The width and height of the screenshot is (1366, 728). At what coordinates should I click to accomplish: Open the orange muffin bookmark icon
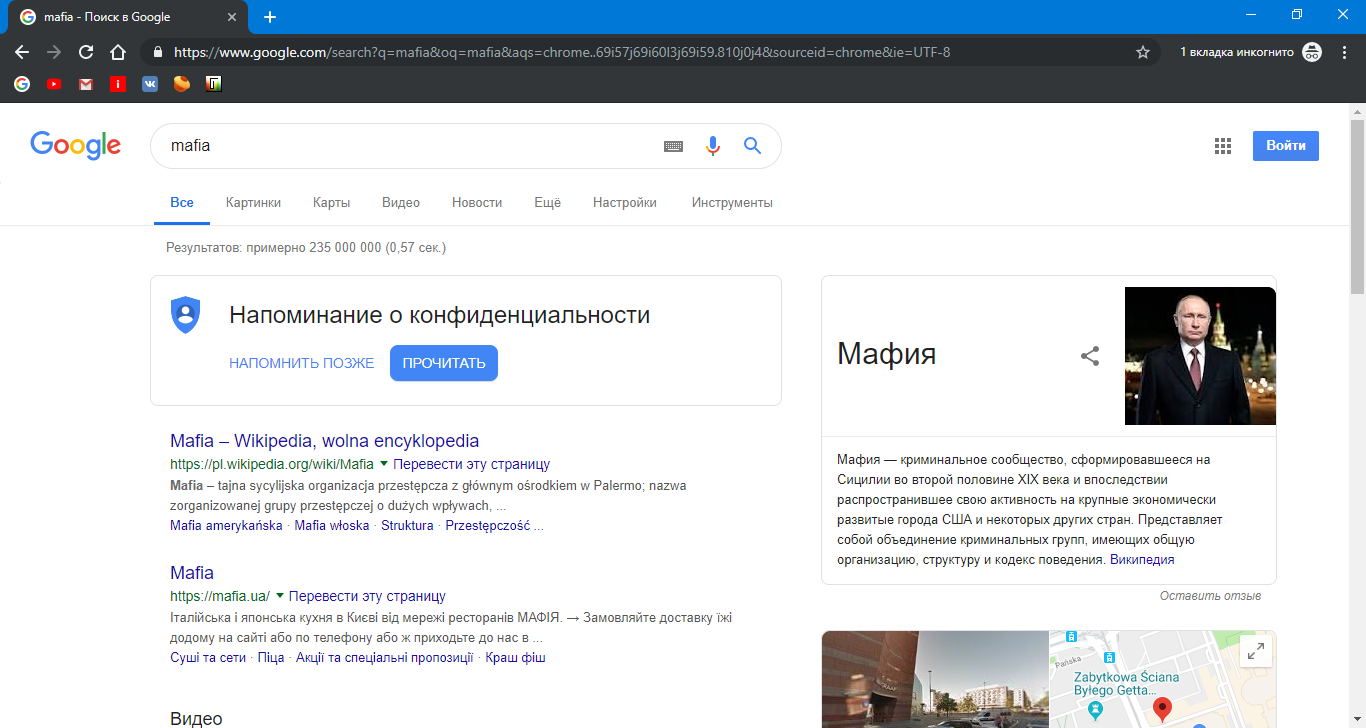click(182, 84)
